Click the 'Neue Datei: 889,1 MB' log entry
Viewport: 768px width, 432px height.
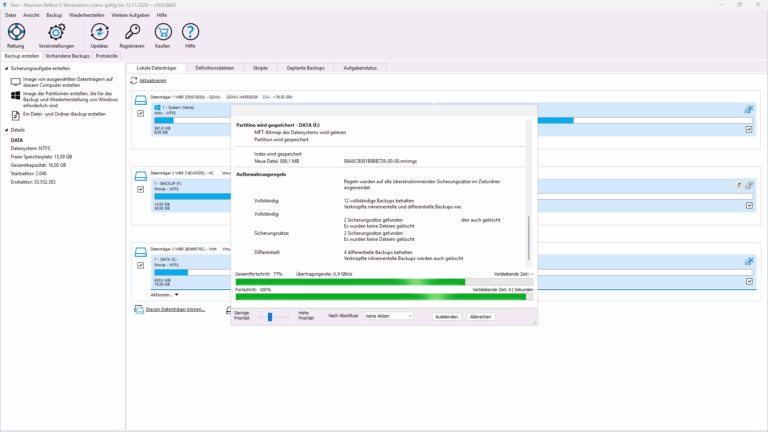[277, 161]
